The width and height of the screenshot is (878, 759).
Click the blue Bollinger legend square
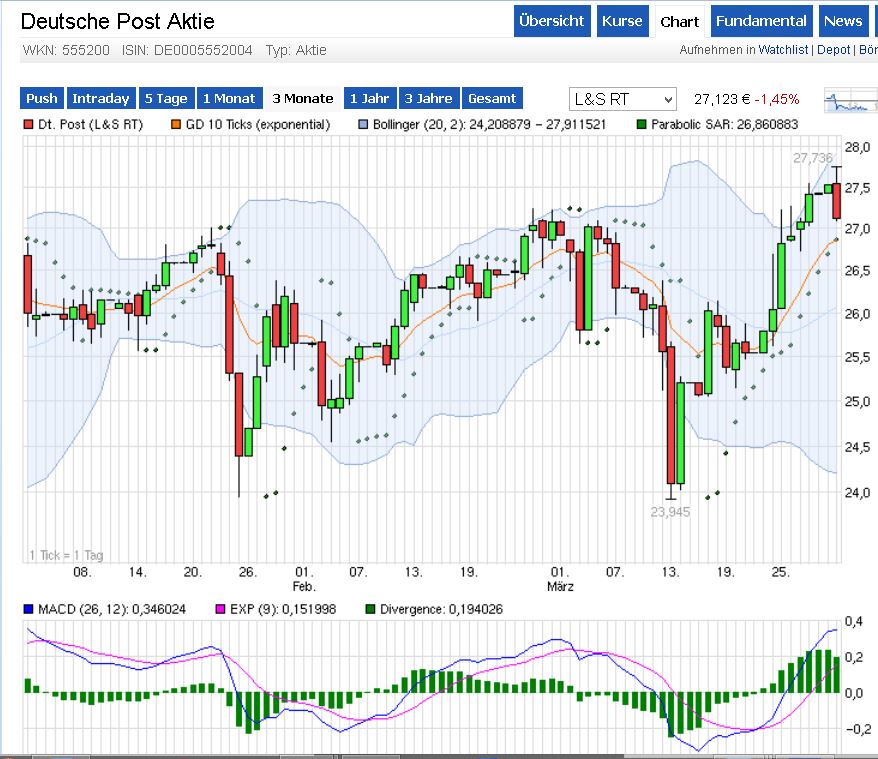pyautogui.click(x=363, y=124)
